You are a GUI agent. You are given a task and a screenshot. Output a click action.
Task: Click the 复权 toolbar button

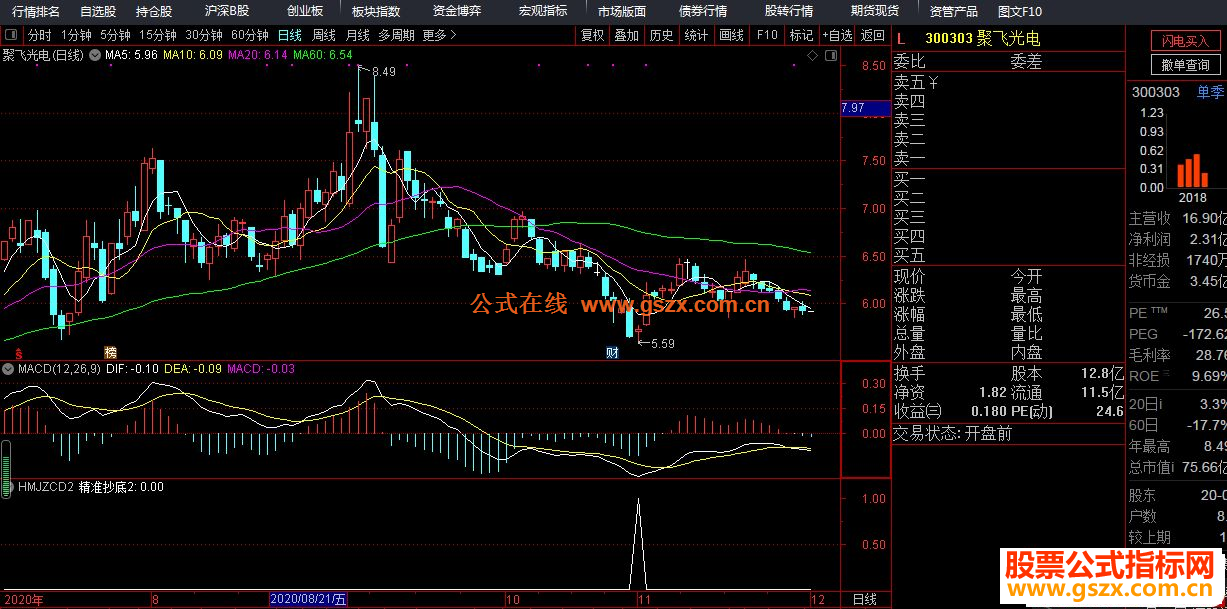593,35
